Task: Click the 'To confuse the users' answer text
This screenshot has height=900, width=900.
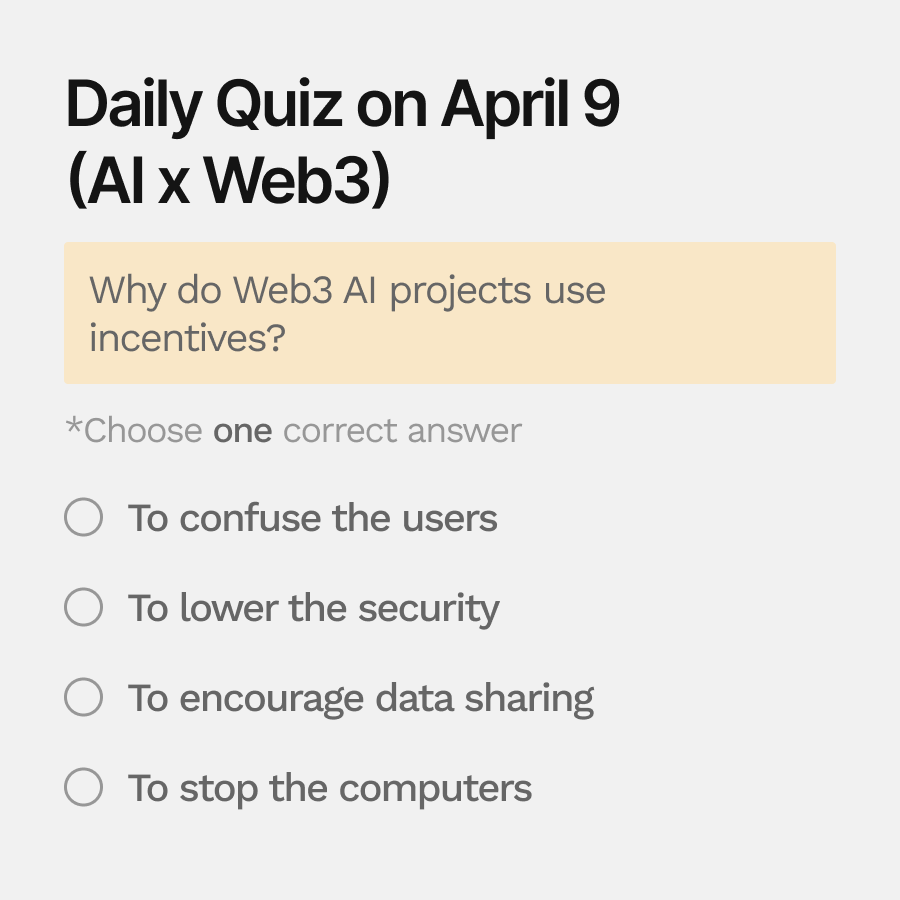Action: pos(312,518)
